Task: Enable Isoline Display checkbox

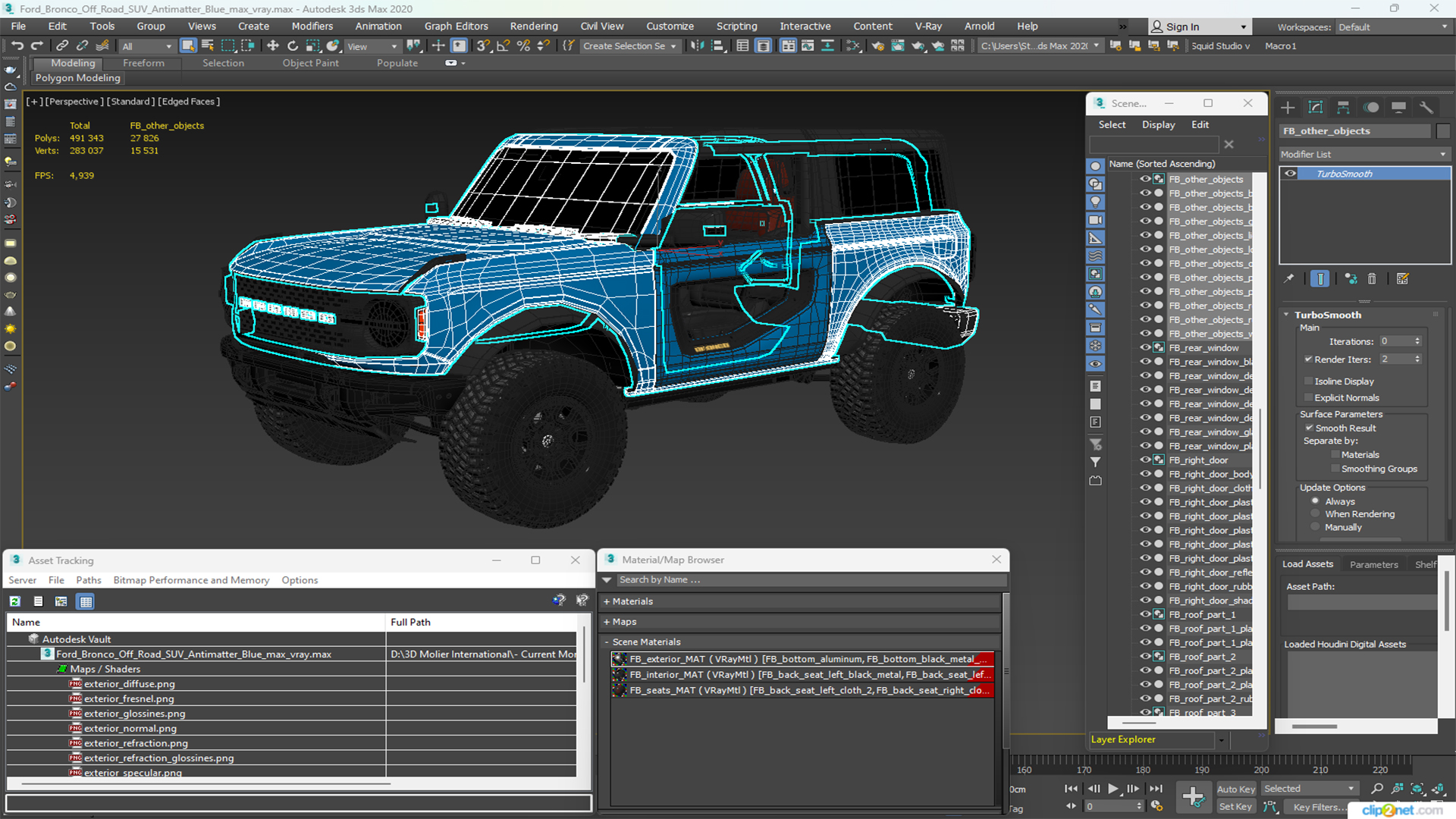Action: (1308, 381)
